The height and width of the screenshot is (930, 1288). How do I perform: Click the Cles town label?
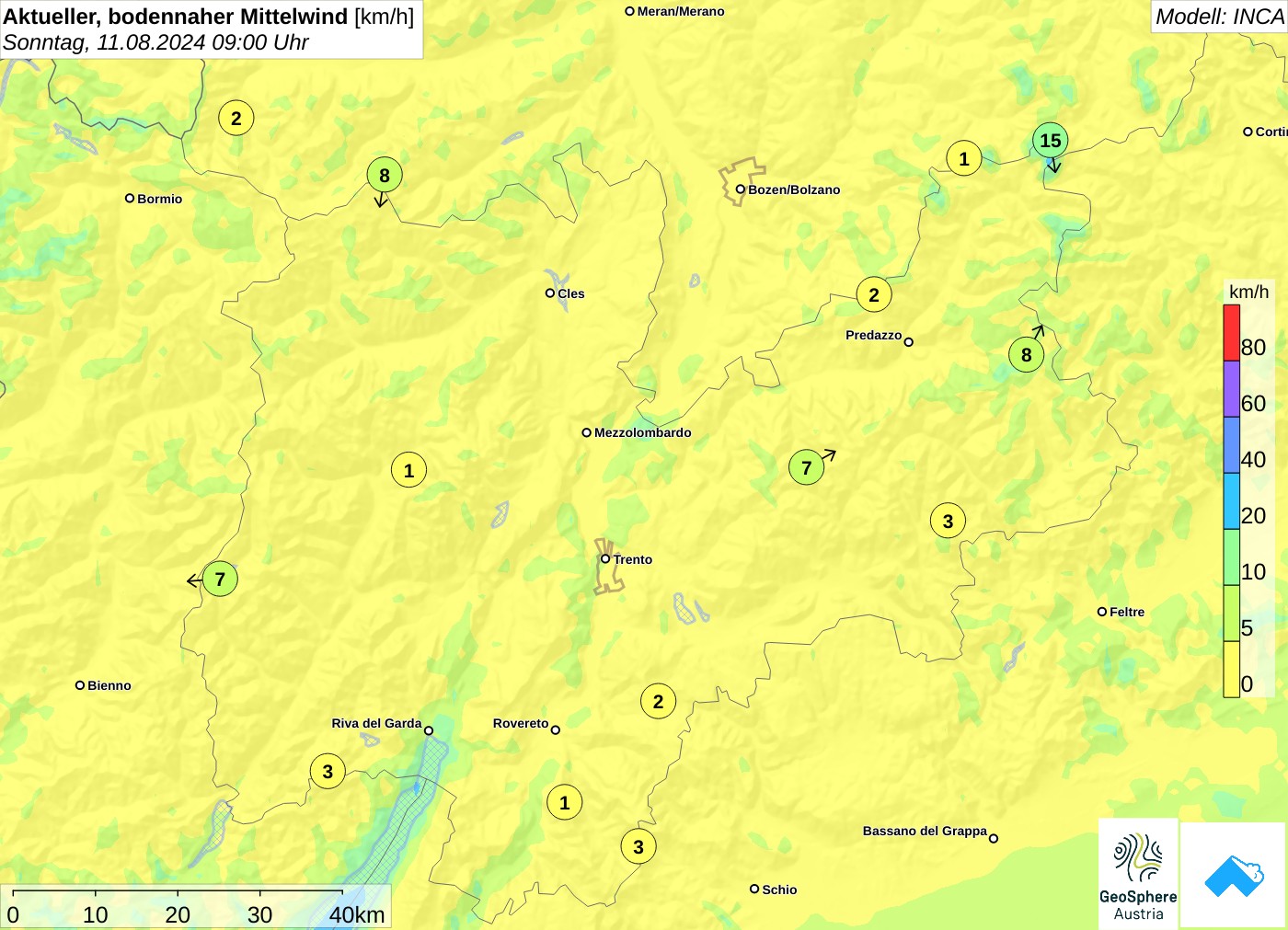(x=571, y=293)
